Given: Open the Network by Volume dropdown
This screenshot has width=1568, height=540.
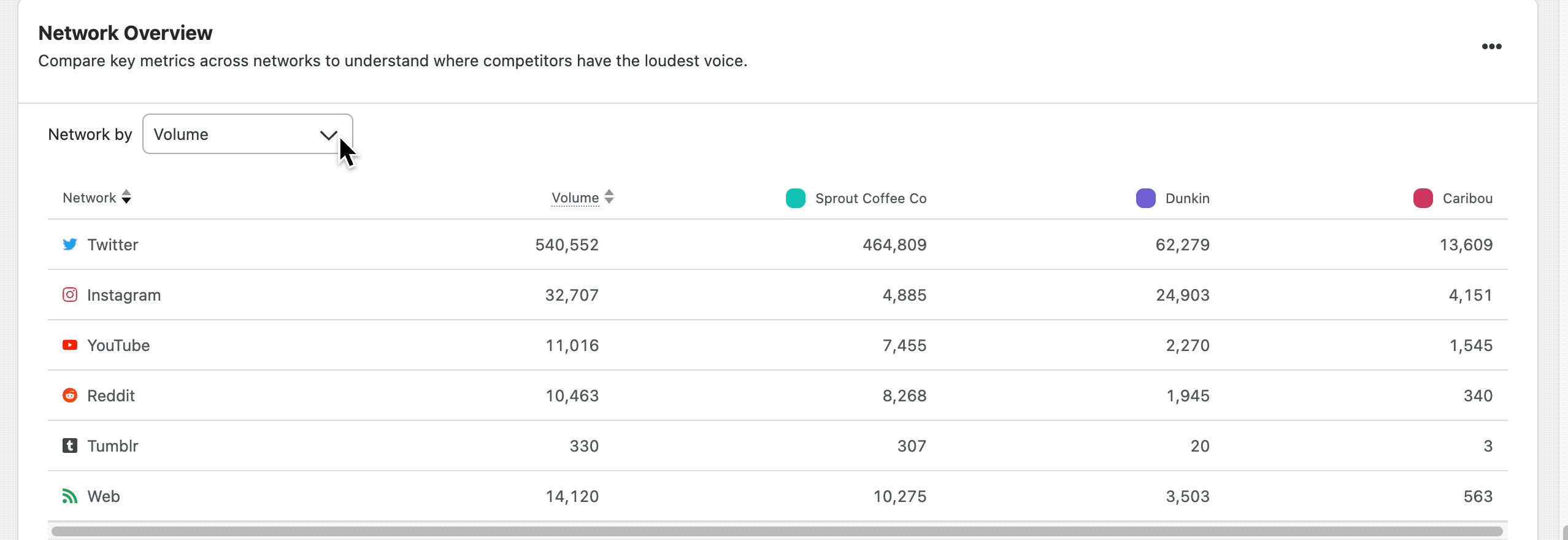Looking at the screenshot, I should (248, 134).
